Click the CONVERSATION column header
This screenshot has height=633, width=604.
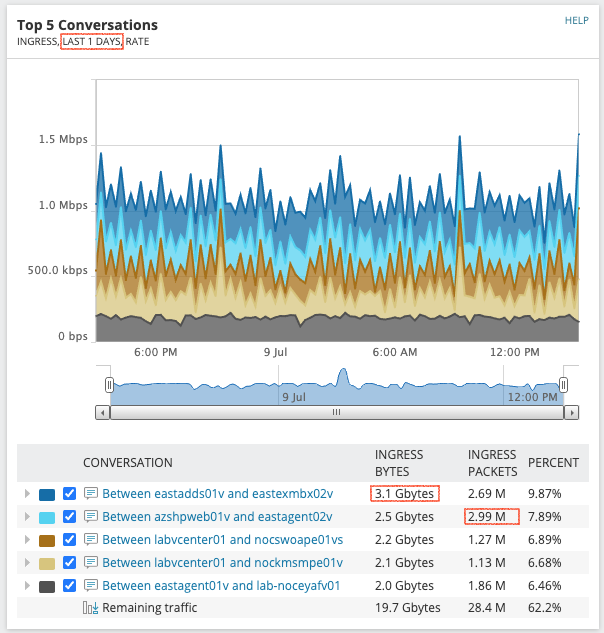coord(128,463)
